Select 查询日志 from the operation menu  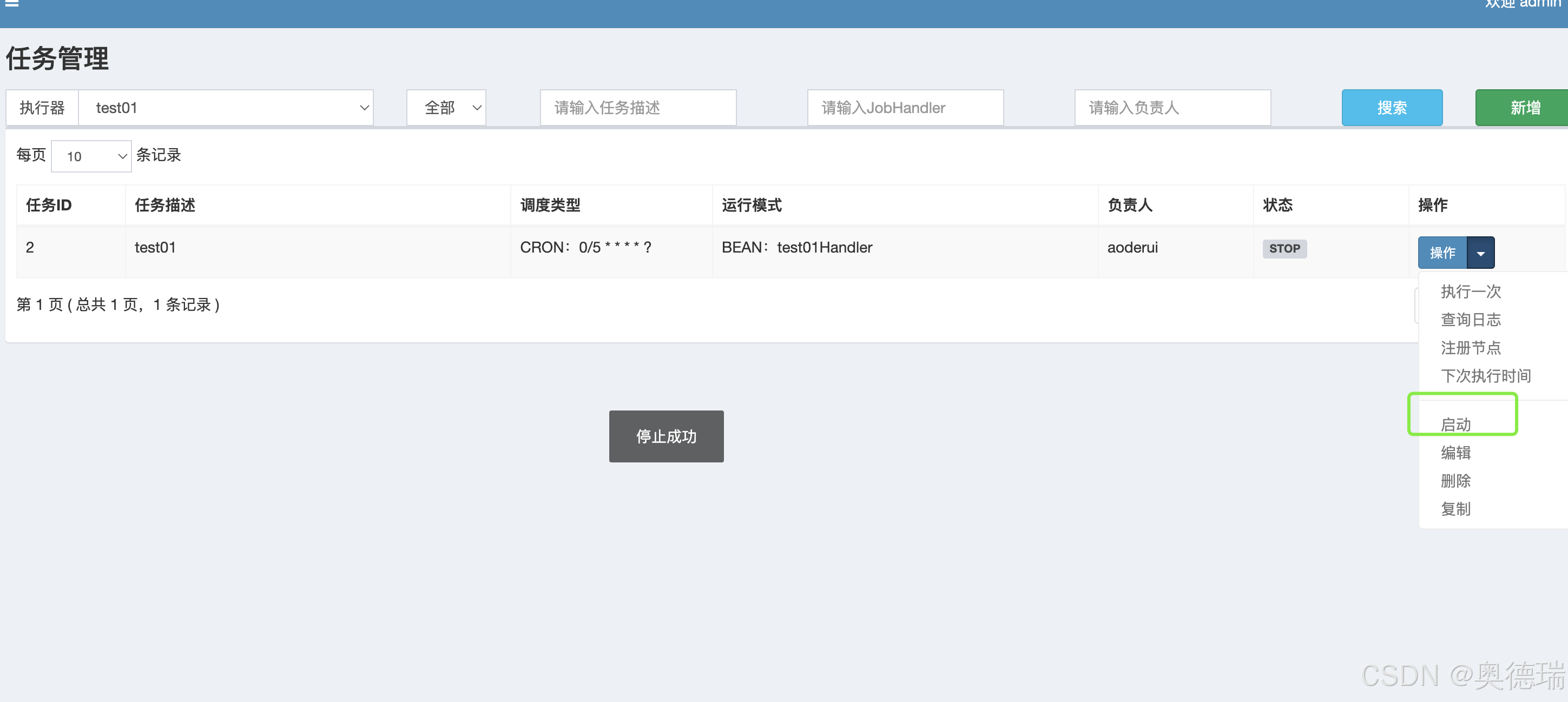pyautogui.click(x=1471, y=320)
